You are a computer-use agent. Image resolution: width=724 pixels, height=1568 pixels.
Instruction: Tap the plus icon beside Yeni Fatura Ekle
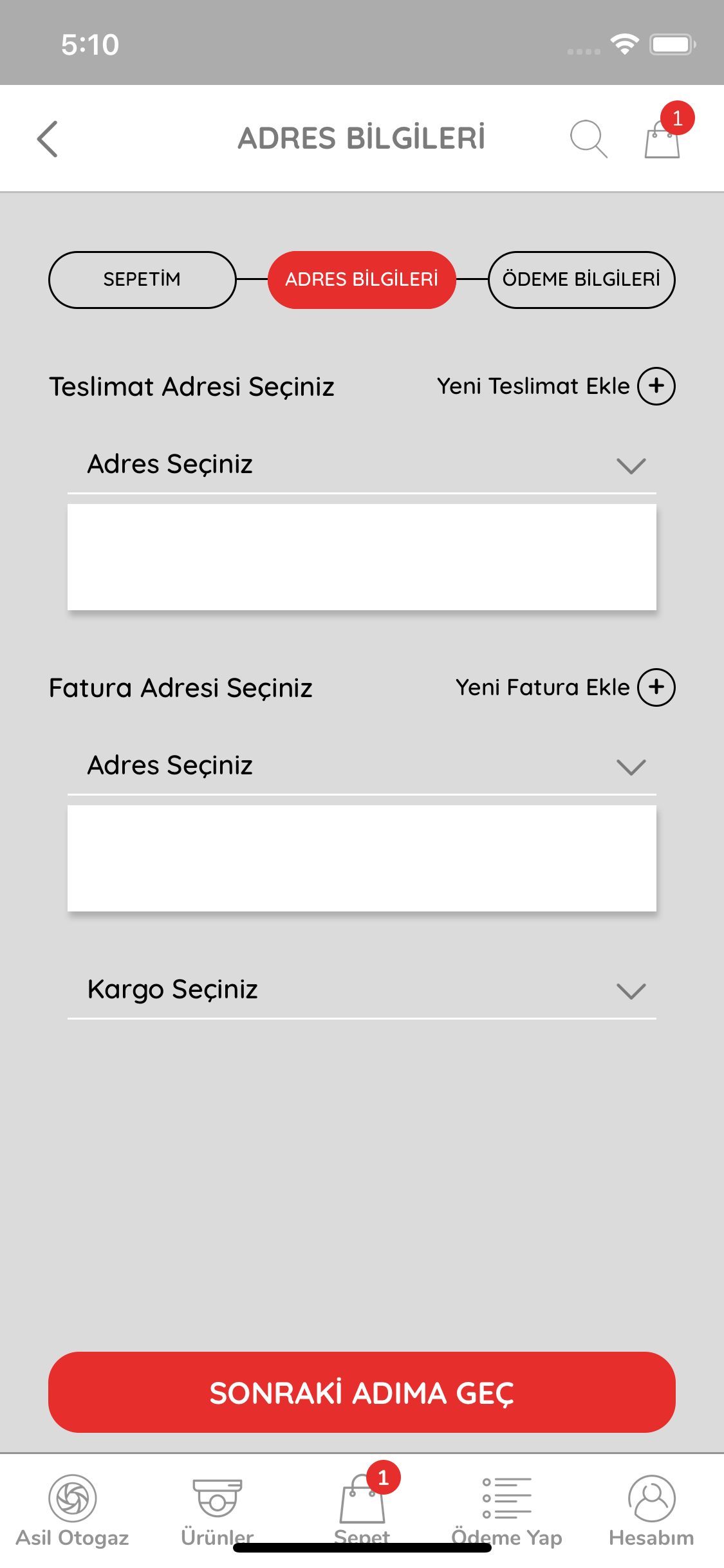point(656,687)
